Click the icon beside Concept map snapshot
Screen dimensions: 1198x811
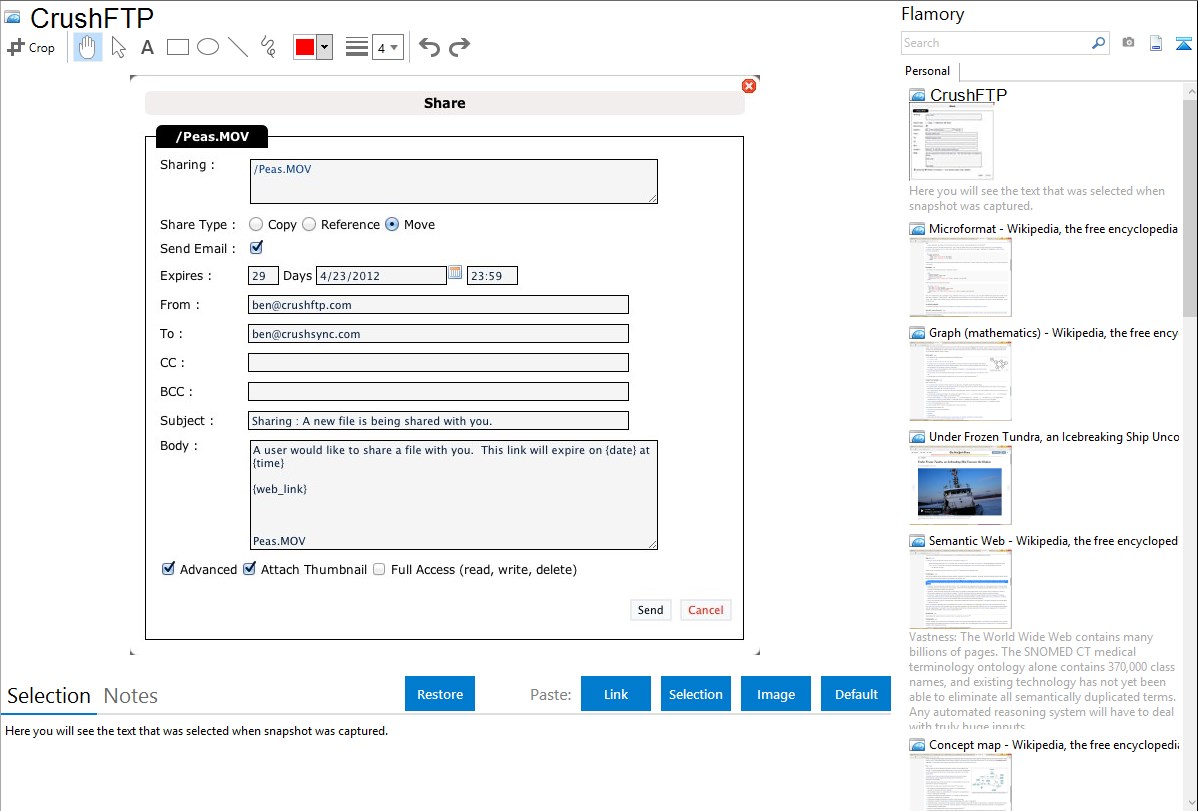click(x=917, y=745)
